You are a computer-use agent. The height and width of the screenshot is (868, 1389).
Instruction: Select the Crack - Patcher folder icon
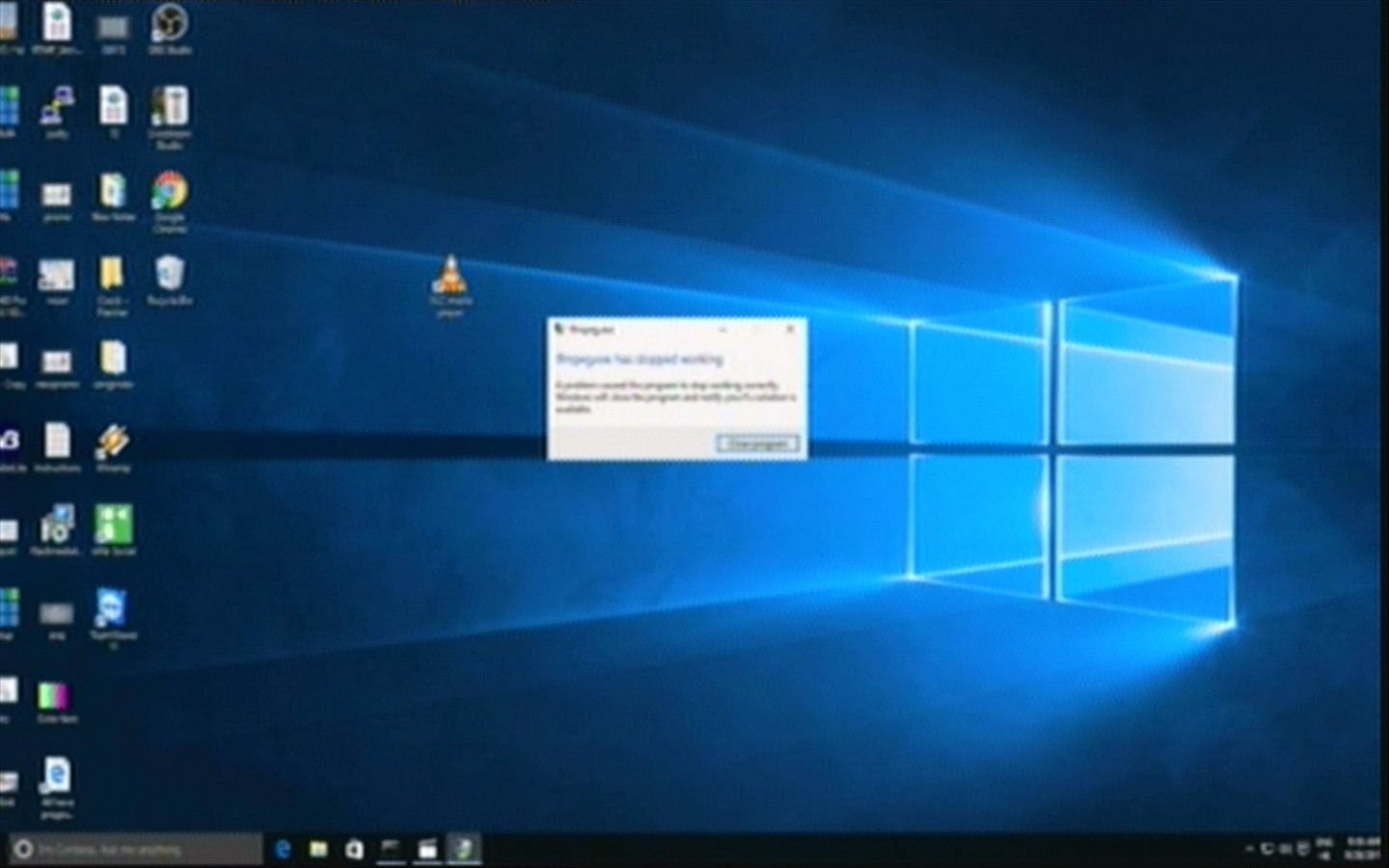pyautogui.click(x=112, y=285)
